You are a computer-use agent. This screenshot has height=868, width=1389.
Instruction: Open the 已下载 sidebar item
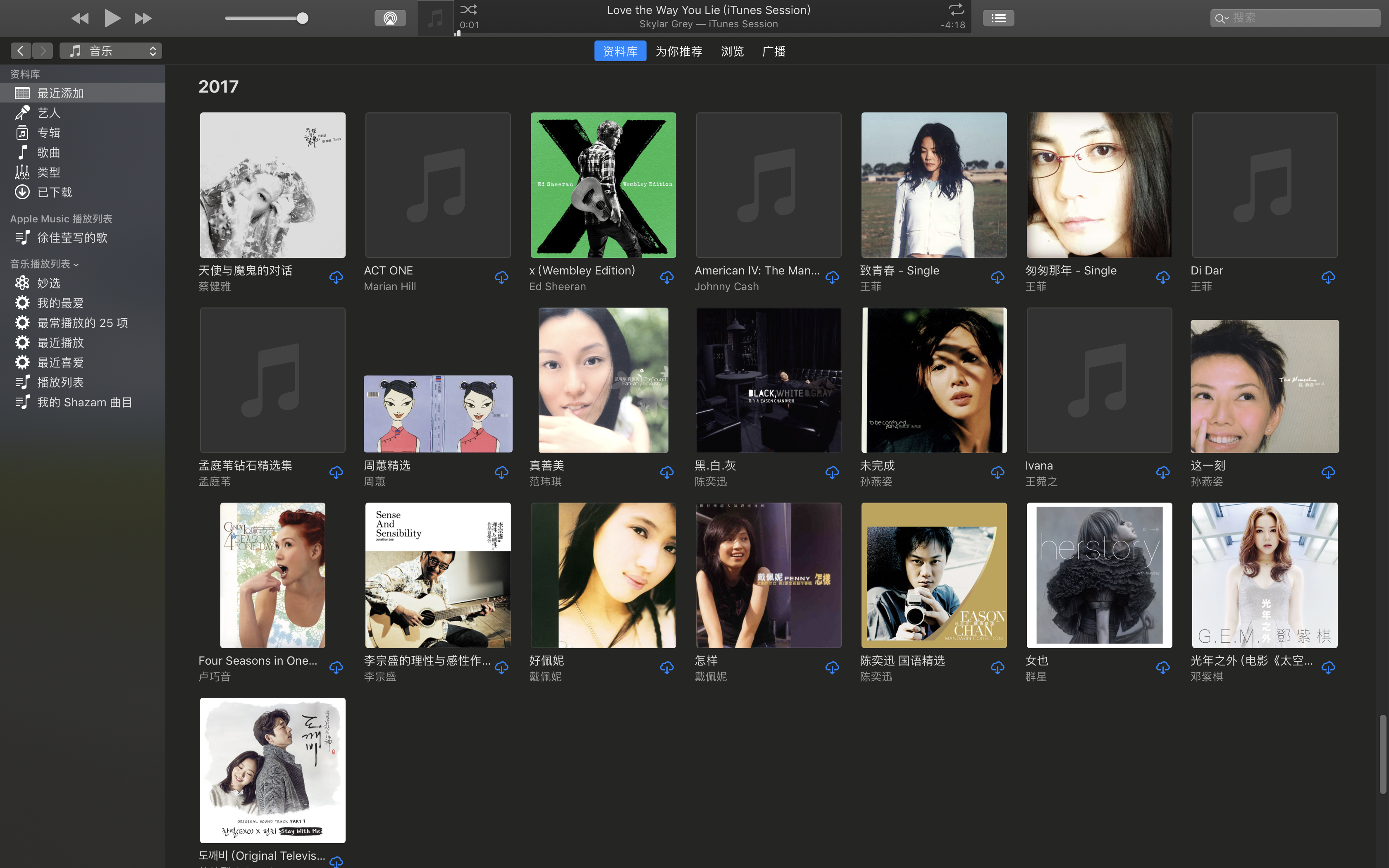(55, 192)
